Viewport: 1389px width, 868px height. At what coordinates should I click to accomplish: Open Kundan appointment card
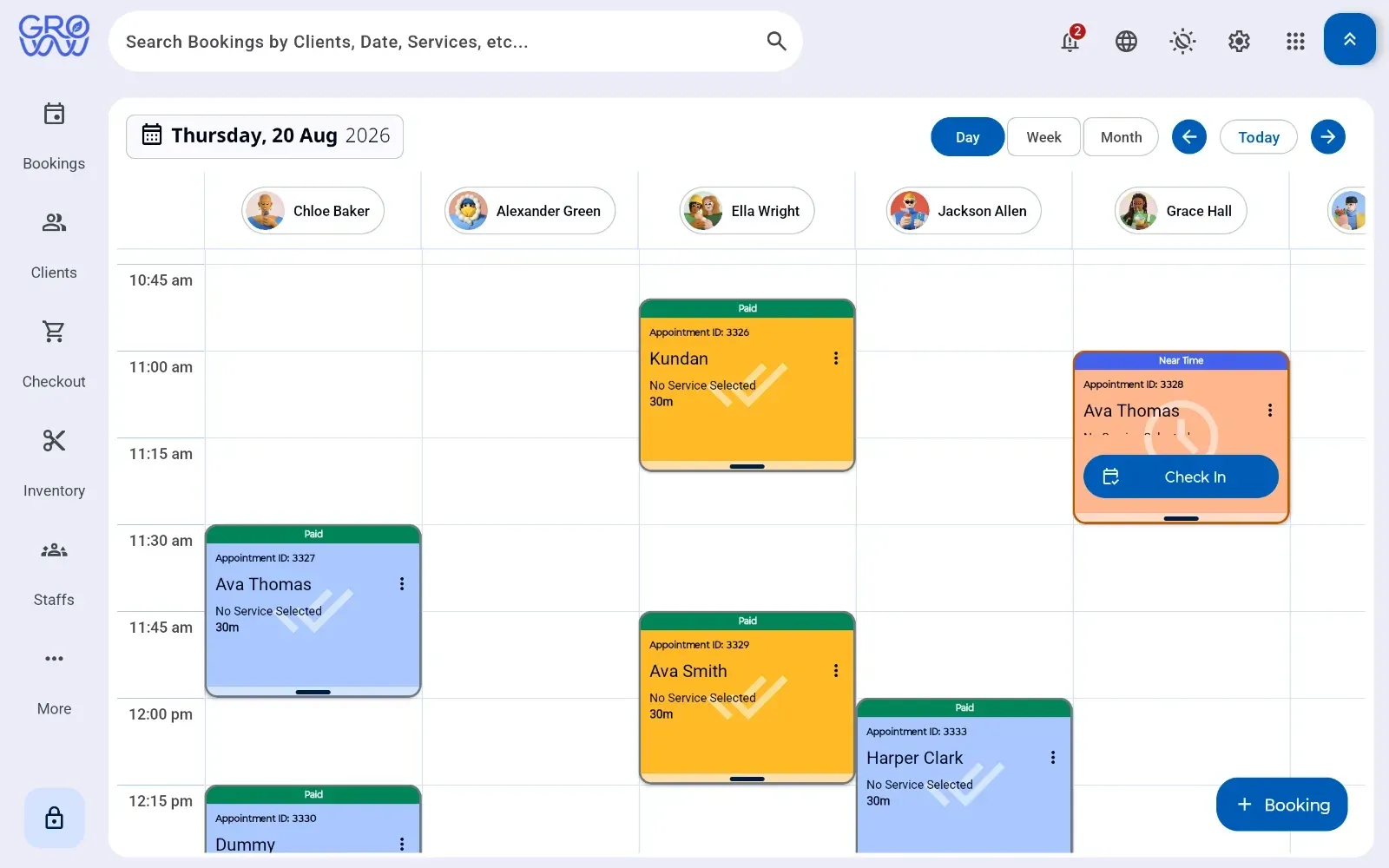[x=747, y=385]
